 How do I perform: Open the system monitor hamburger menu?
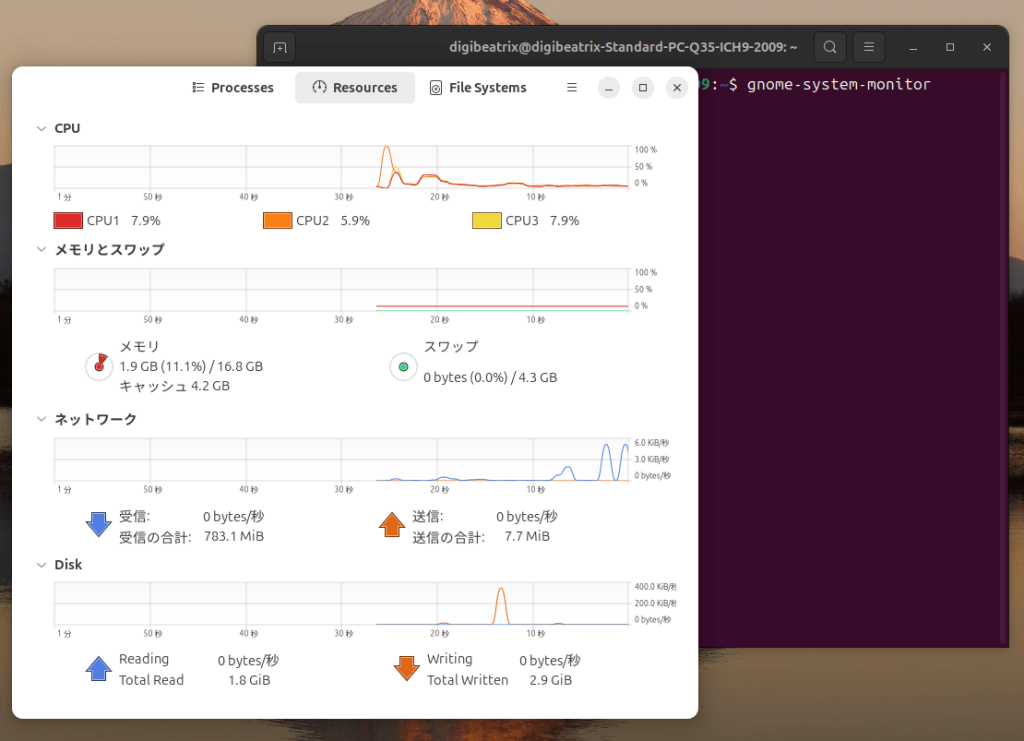point(571,87)
